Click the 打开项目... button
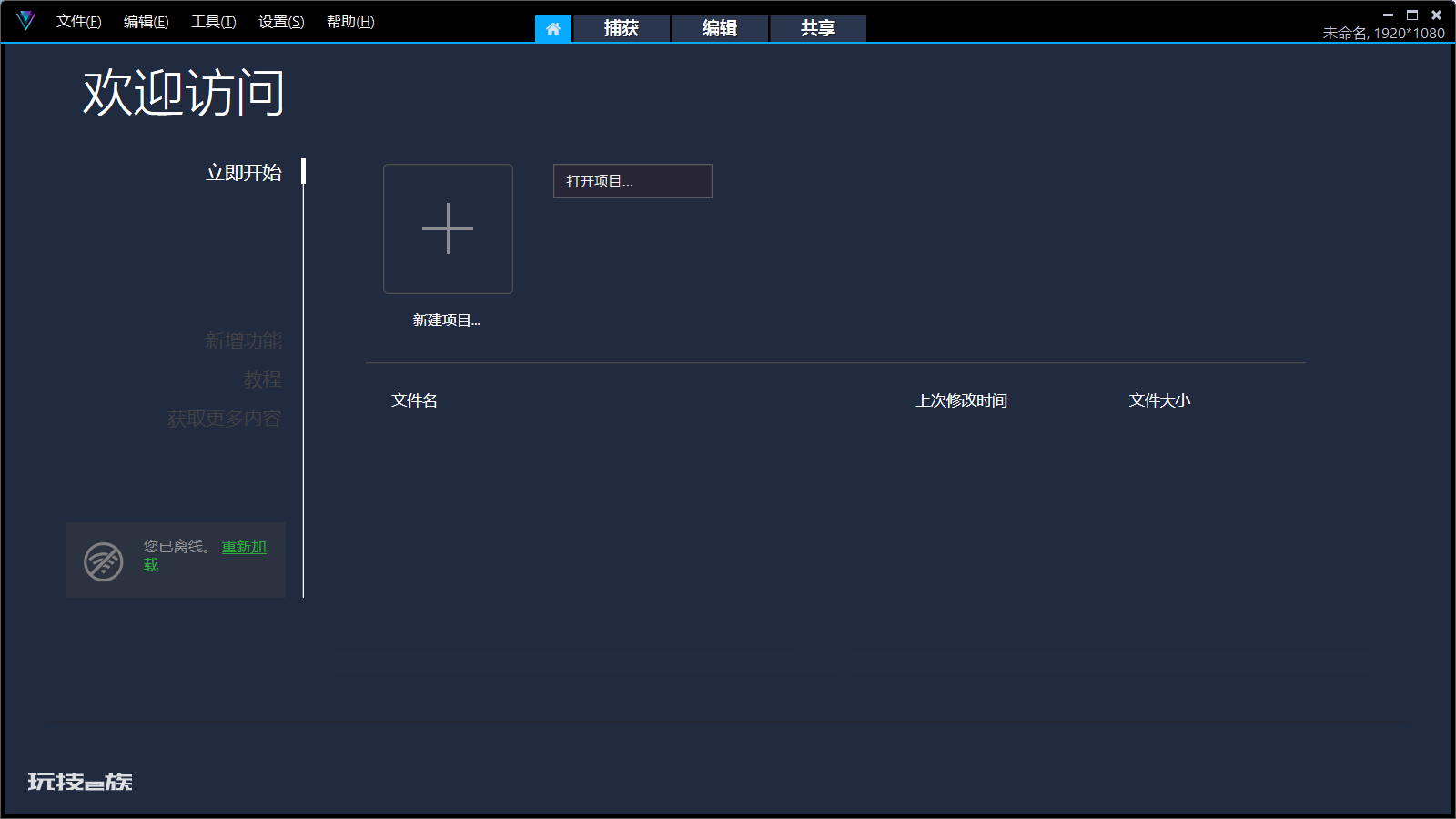Viewport: 1456px width, 819px height. click(632, 181)
